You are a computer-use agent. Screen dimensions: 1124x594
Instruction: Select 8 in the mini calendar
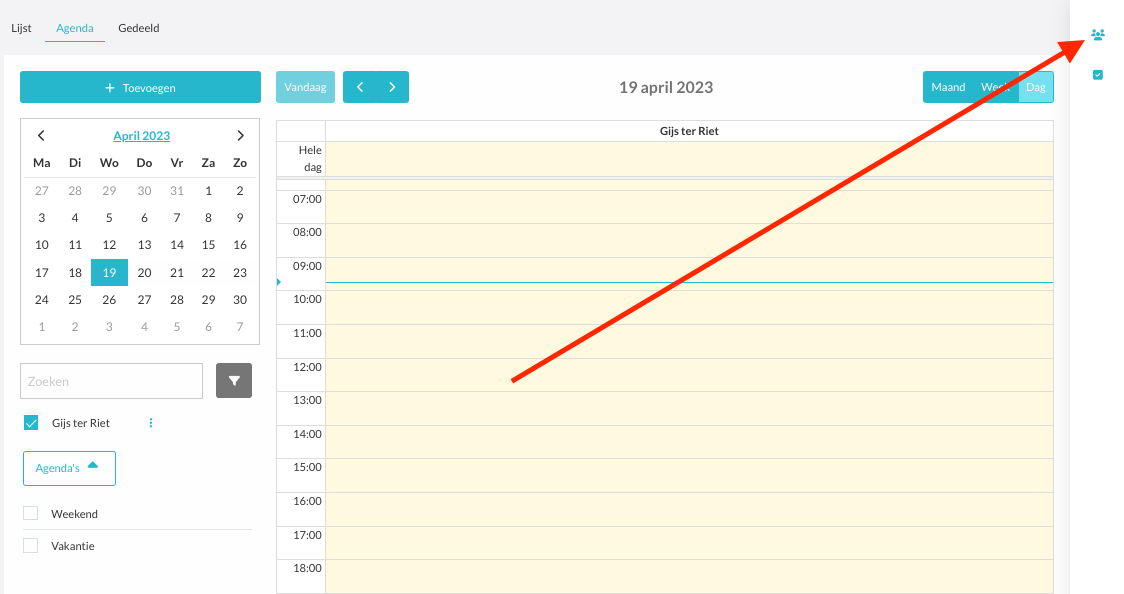point(208,218)
